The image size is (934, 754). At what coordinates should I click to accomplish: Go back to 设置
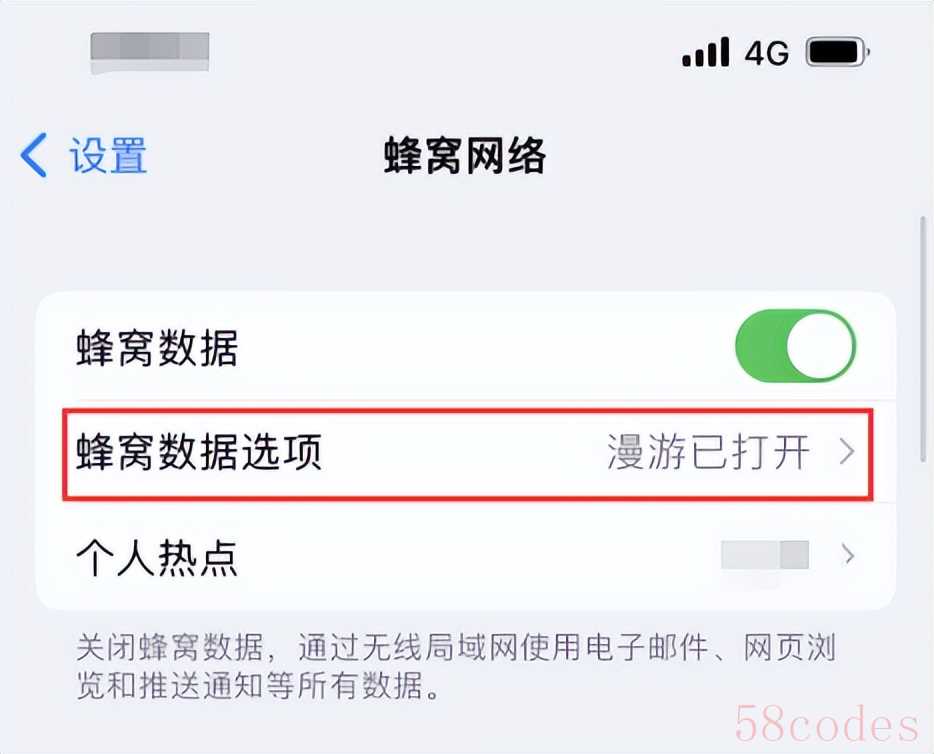pos(84,155)
